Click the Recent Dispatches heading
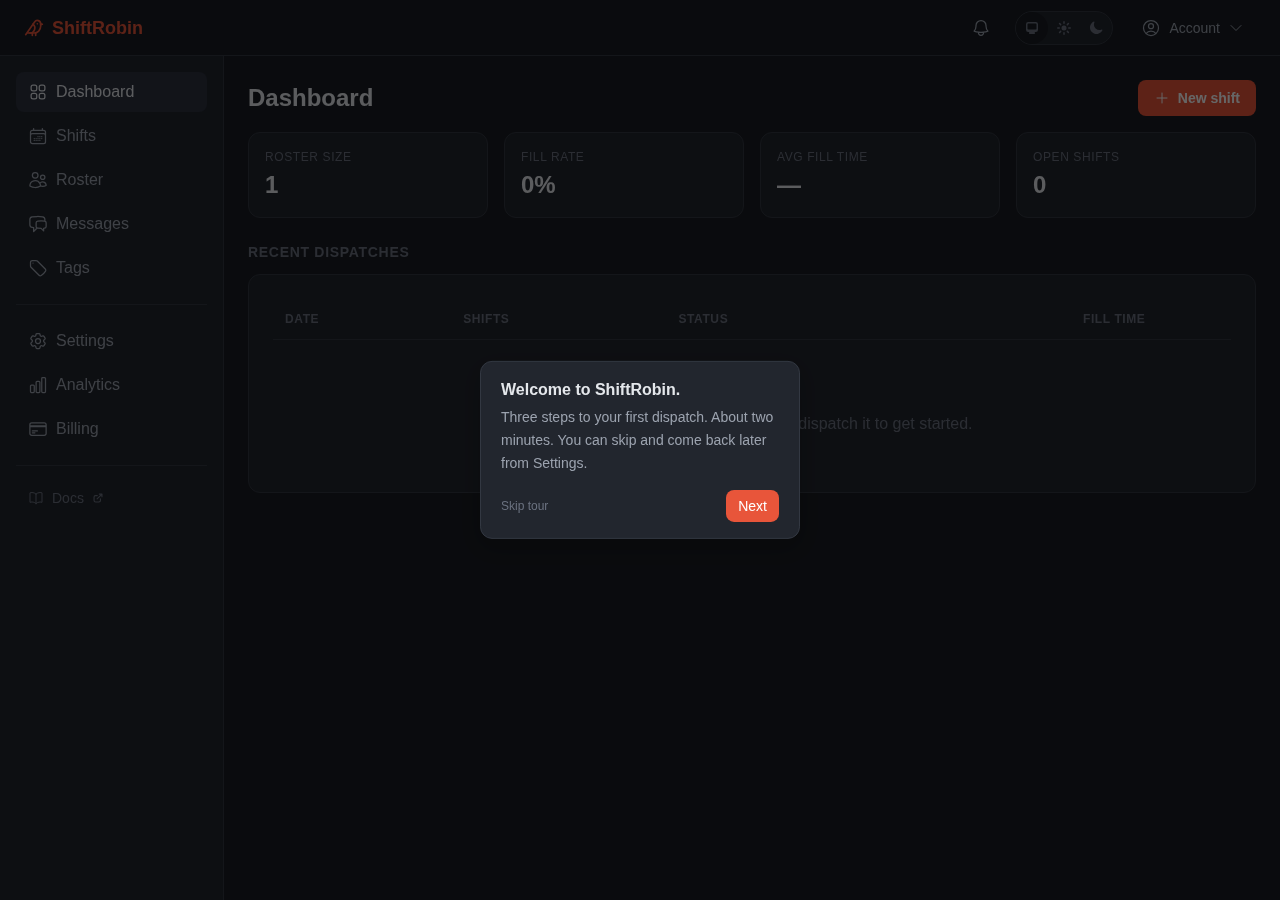This screenshot has height=900, width=1280. click(329, 252)
